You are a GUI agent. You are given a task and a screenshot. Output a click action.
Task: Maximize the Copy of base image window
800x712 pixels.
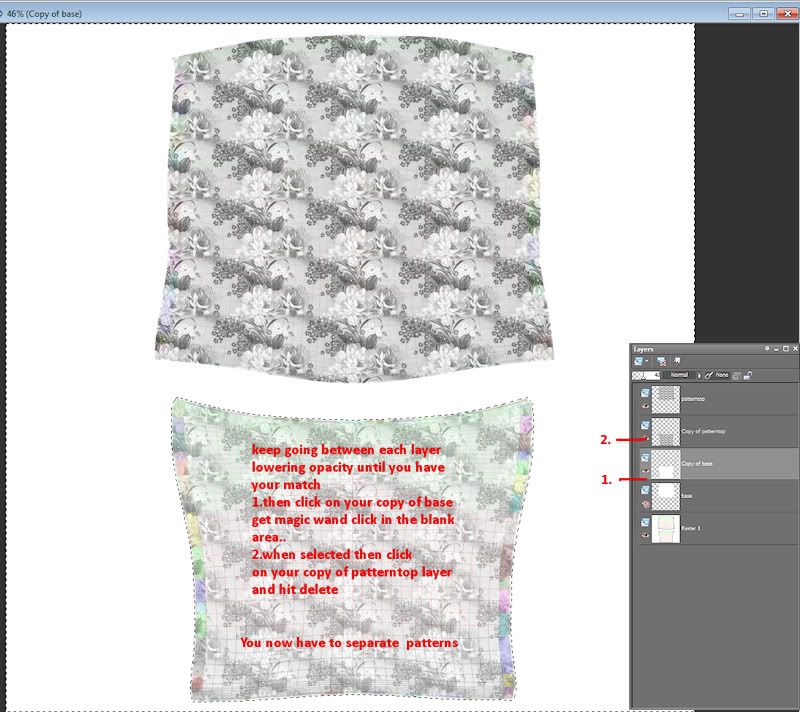764,13
